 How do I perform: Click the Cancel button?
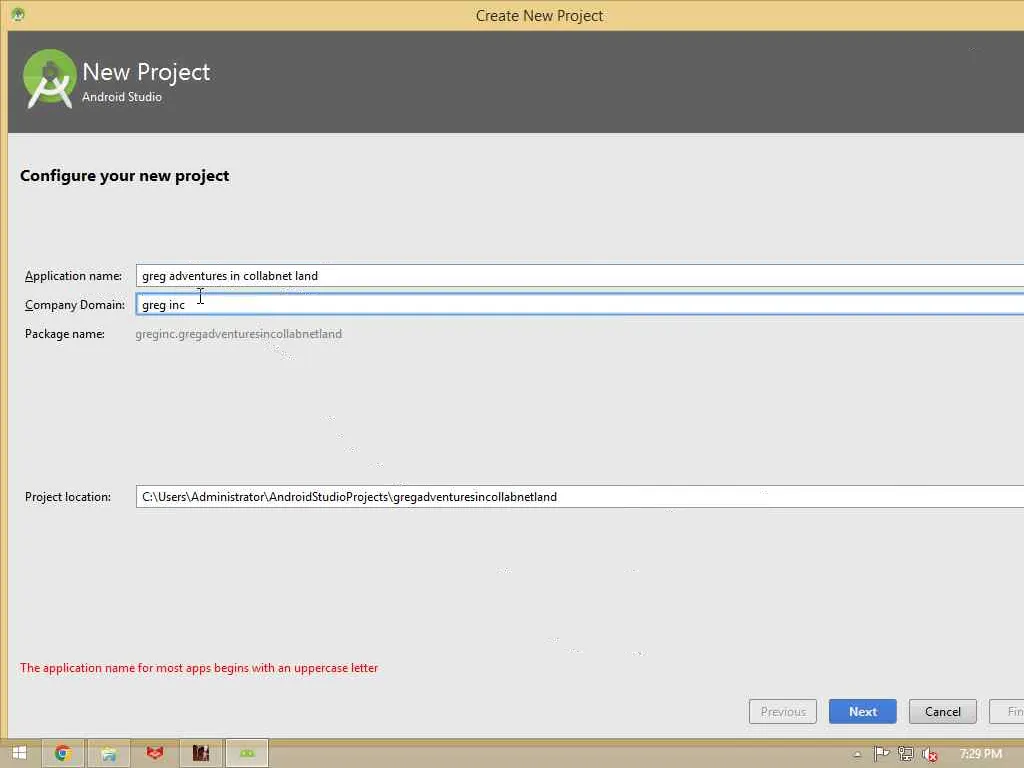click(942, 711)
